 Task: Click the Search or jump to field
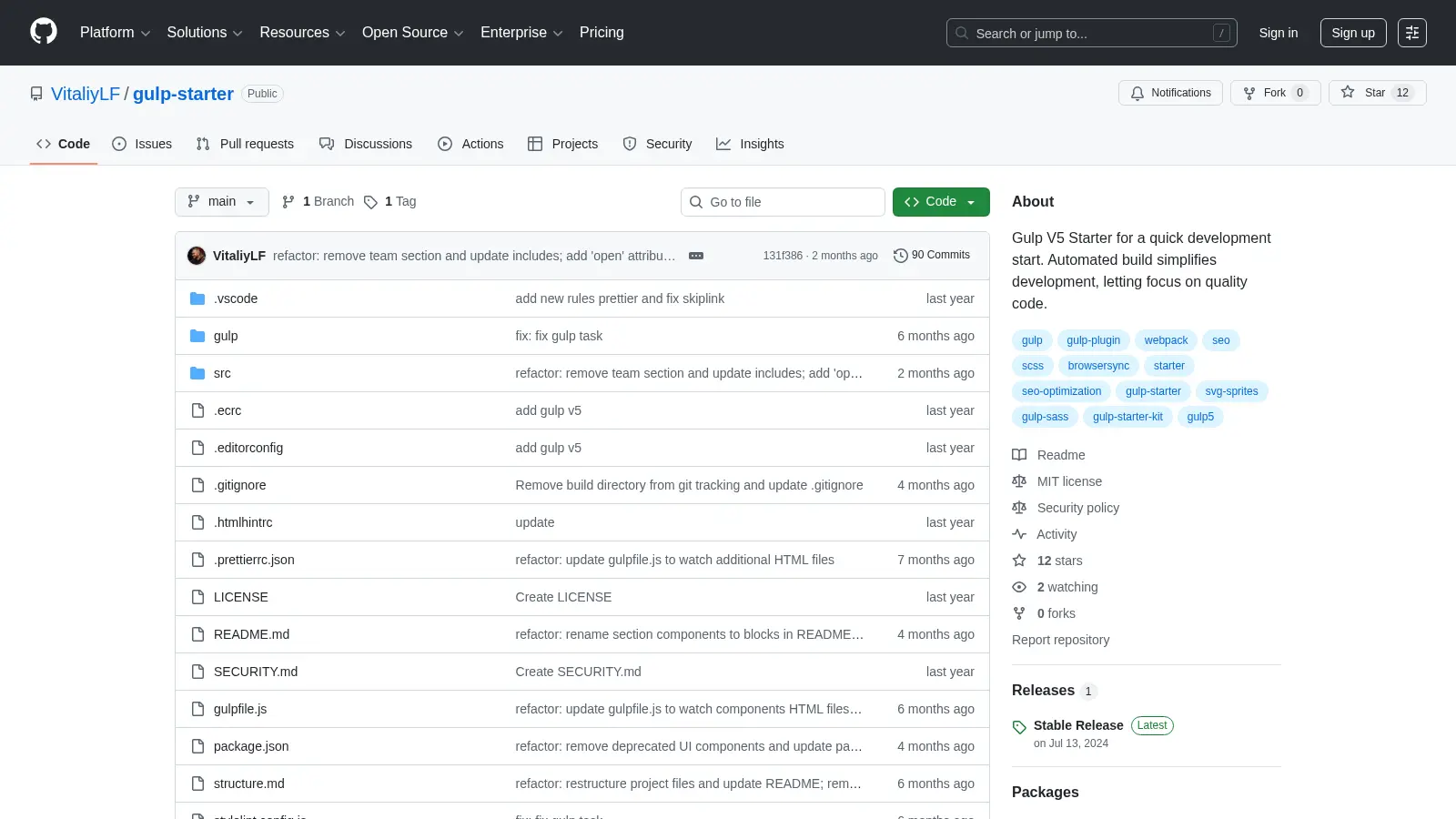tap(1092, 33)
